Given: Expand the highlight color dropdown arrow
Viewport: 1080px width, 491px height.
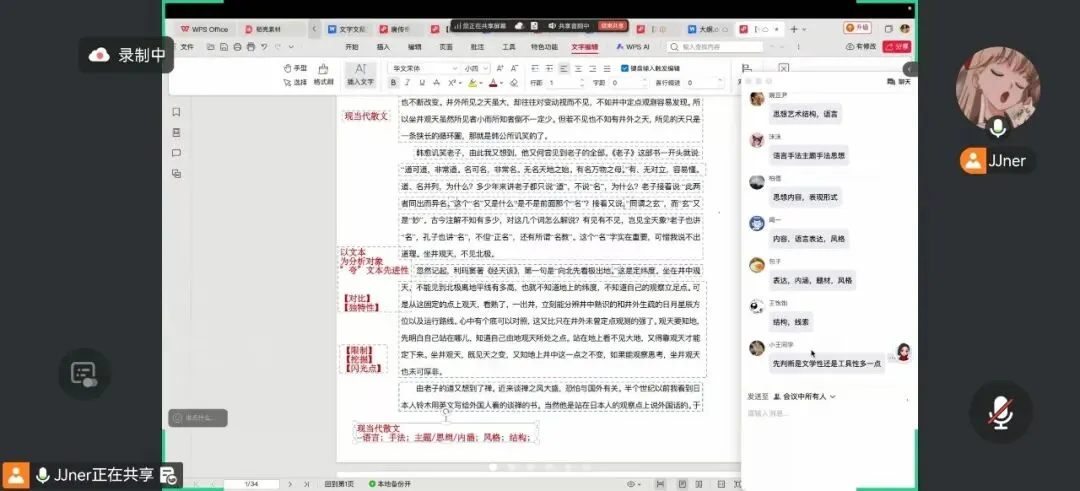Looking at the screenshot, I should pos(481,83).
